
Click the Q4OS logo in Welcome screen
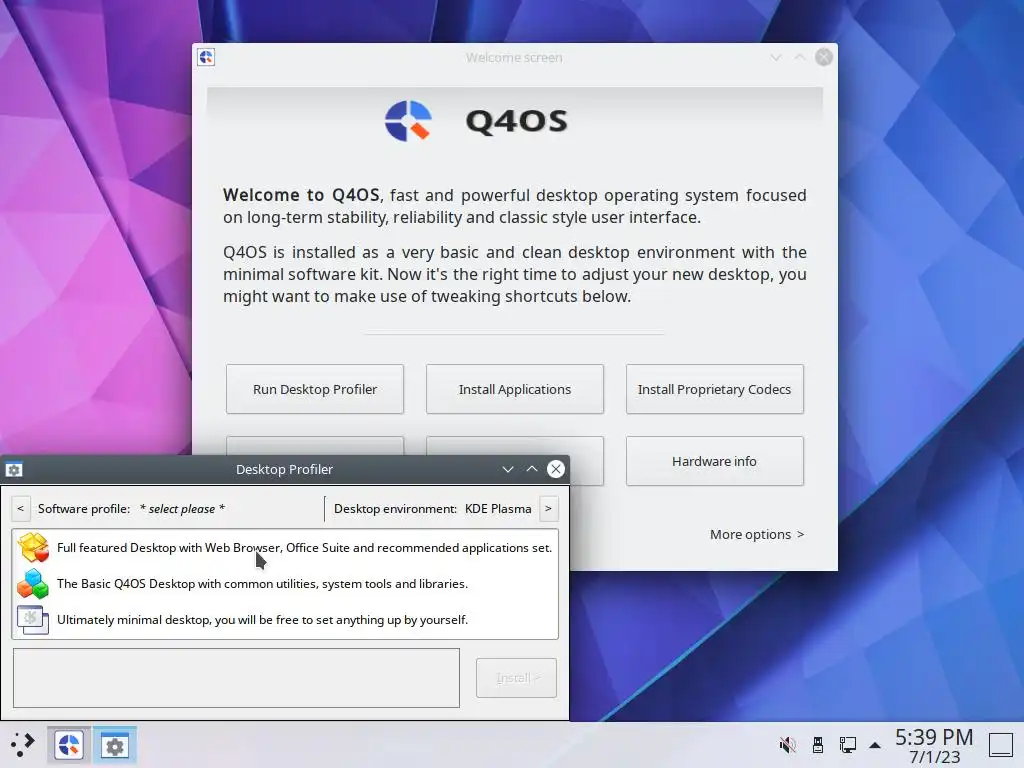[x=408, y=121]
